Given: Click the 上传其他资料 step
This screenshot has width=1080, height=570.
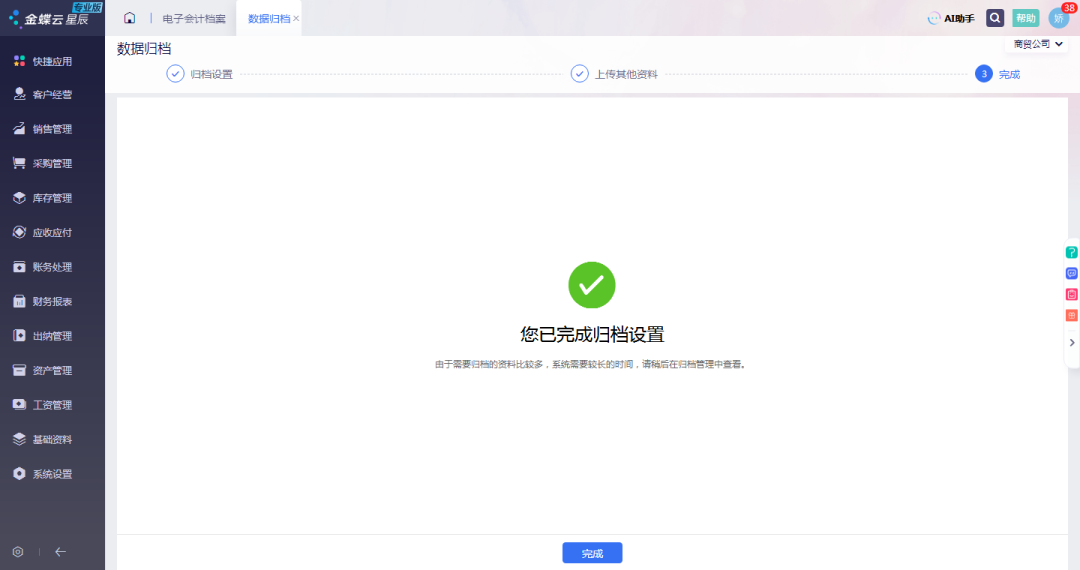Looking at the screenshot, I should point(614,74).
